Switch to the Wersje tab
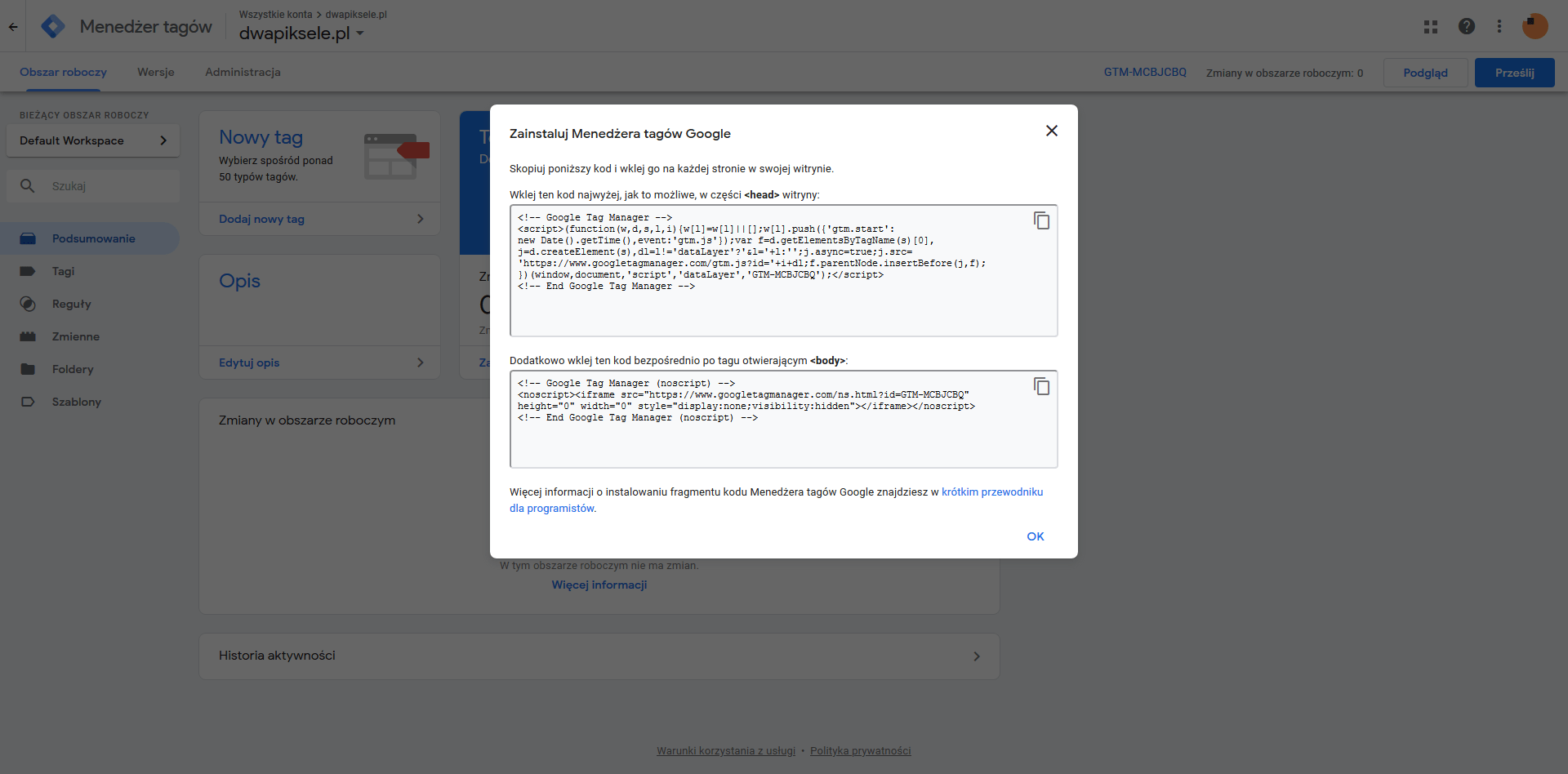The width and height of the screenshot is (1568, 774). [155, 72]
